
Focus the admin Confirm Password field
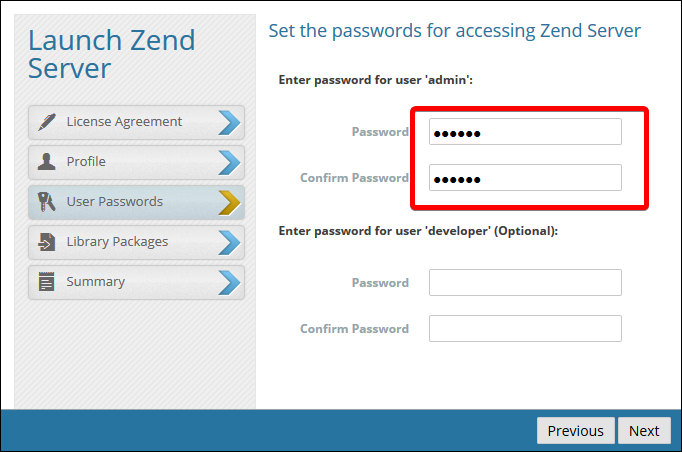525,178
